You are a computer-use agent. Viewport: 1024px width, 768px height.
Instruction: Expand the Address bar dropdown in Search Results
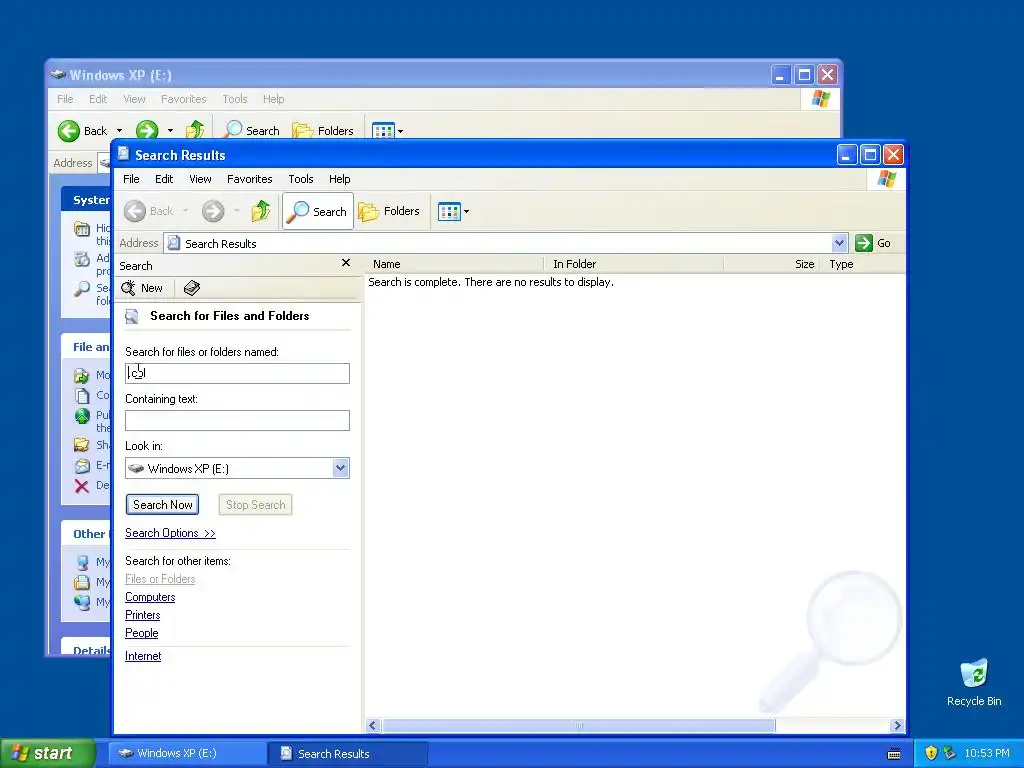(x=839, y=243)
